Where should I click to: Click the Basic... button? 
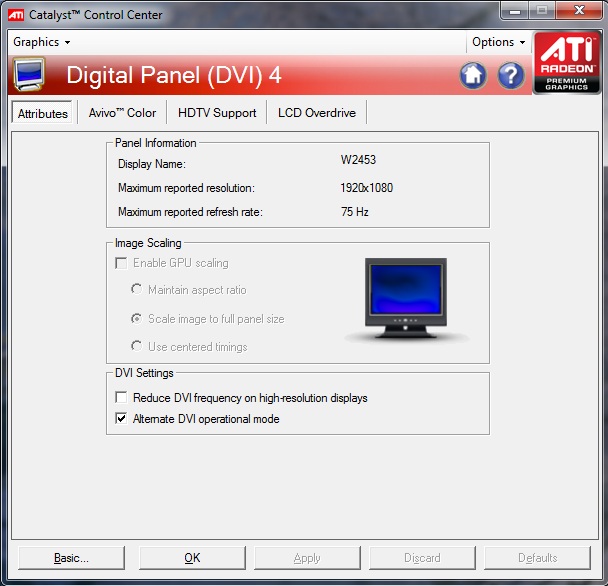click(71, 558)
